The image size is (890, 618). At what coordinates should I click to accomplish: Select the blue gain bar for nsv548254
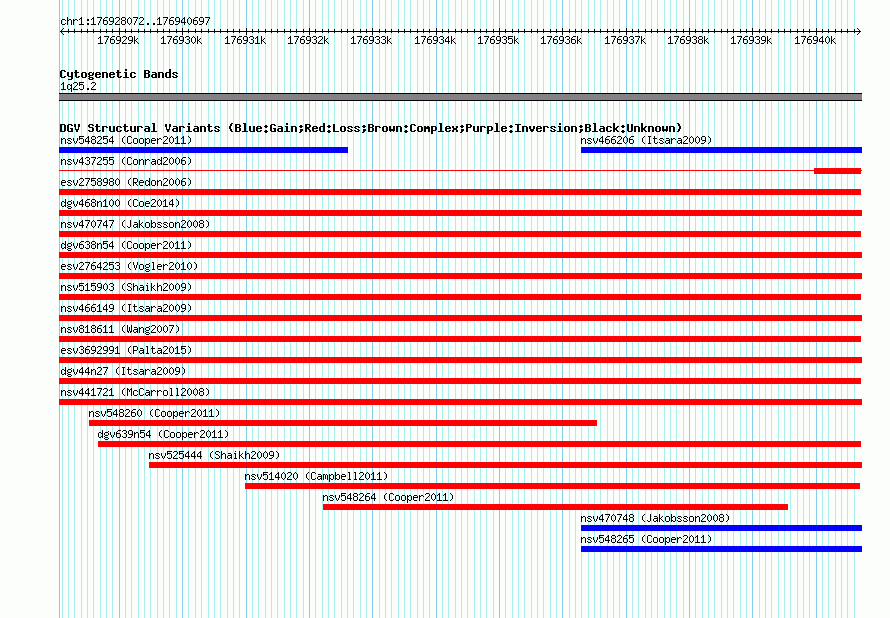click(x=203, y=150)
